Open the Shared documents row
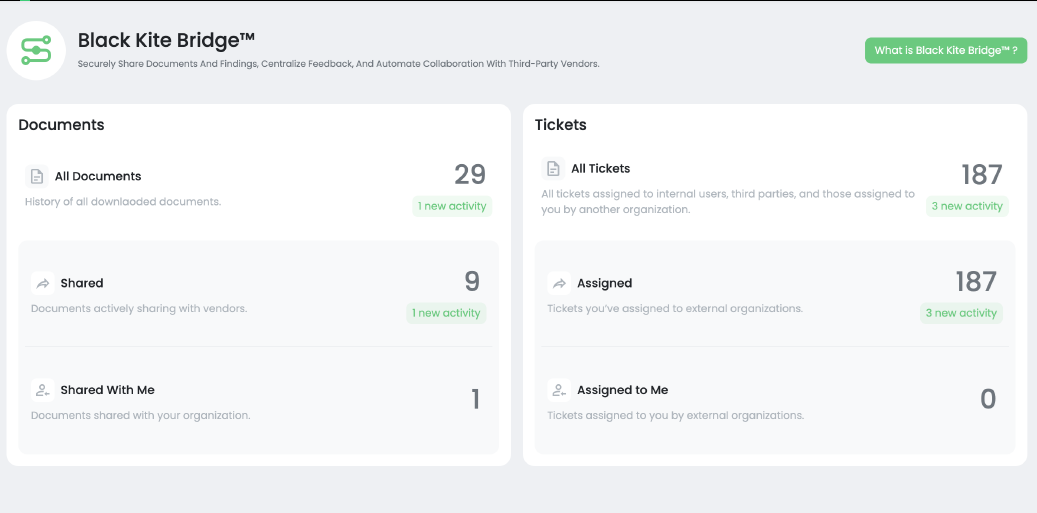This screenshot has height=513, width=1037. pyautogui.click(x=82, y=283)
